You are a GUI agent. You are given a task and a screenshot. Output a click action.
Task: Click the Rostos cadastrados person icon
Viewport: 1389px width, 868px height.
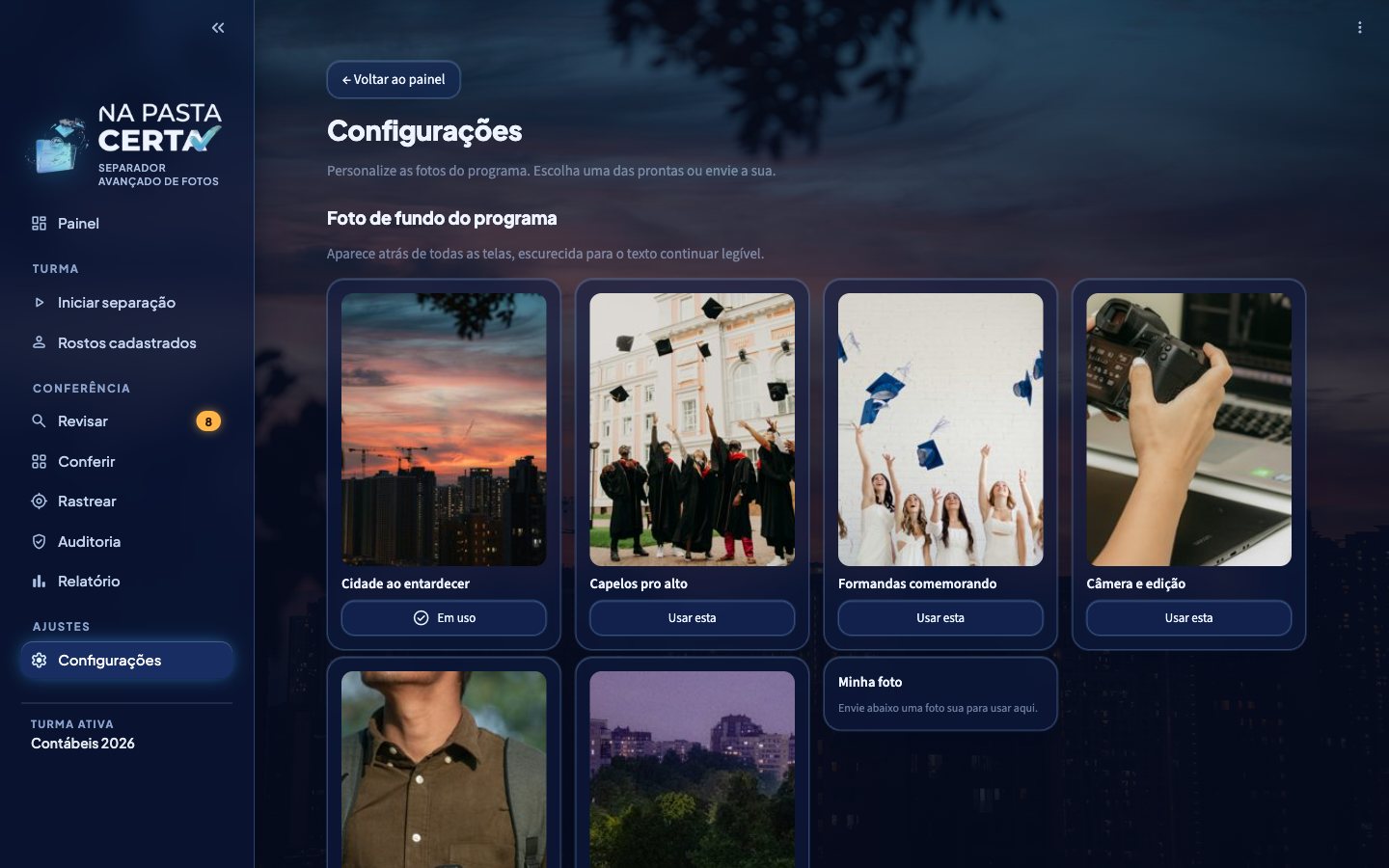[x=39, y=342]
